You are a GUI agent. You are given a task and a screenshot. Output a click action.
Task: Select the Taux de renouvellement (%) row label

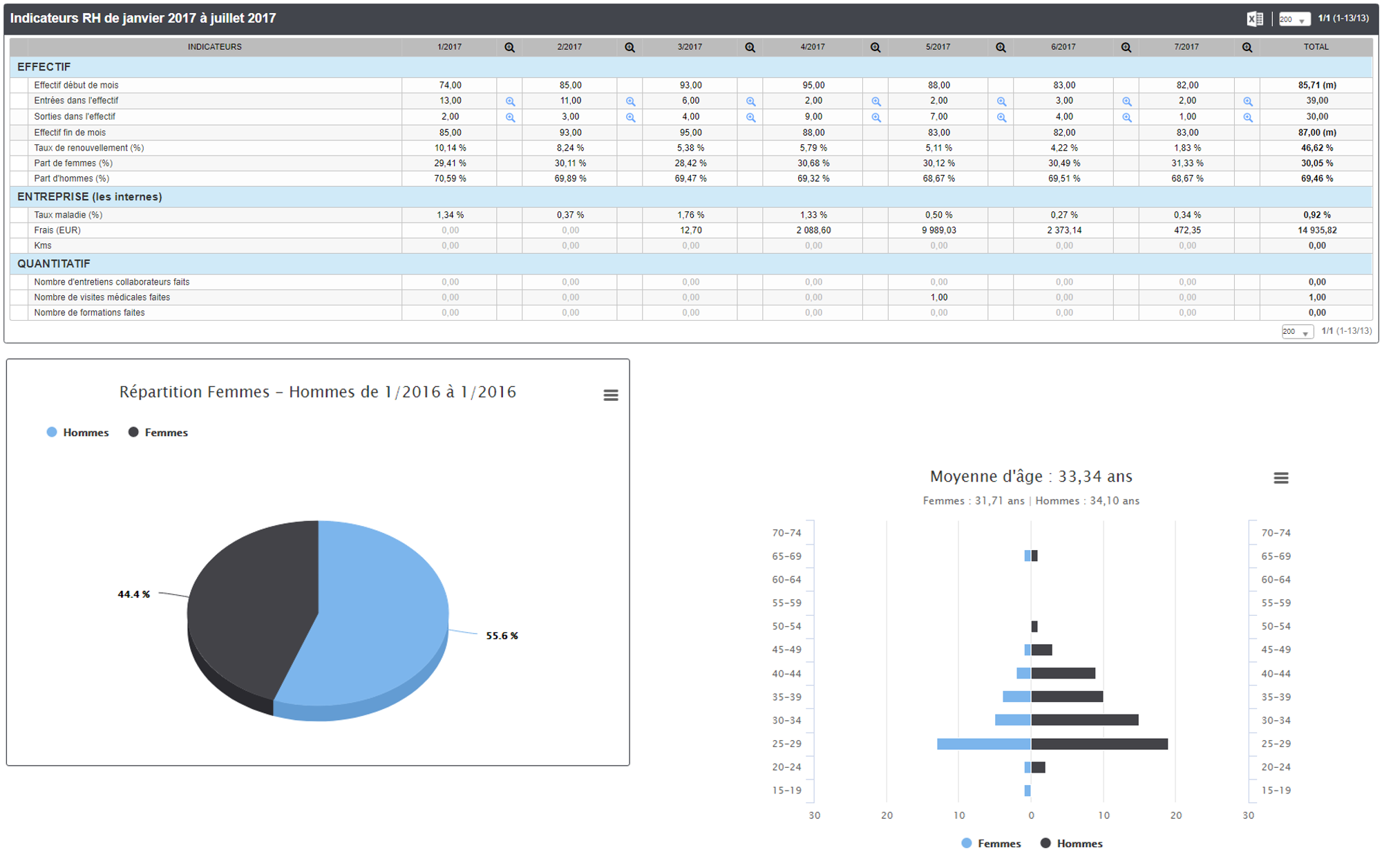[89, 148]
